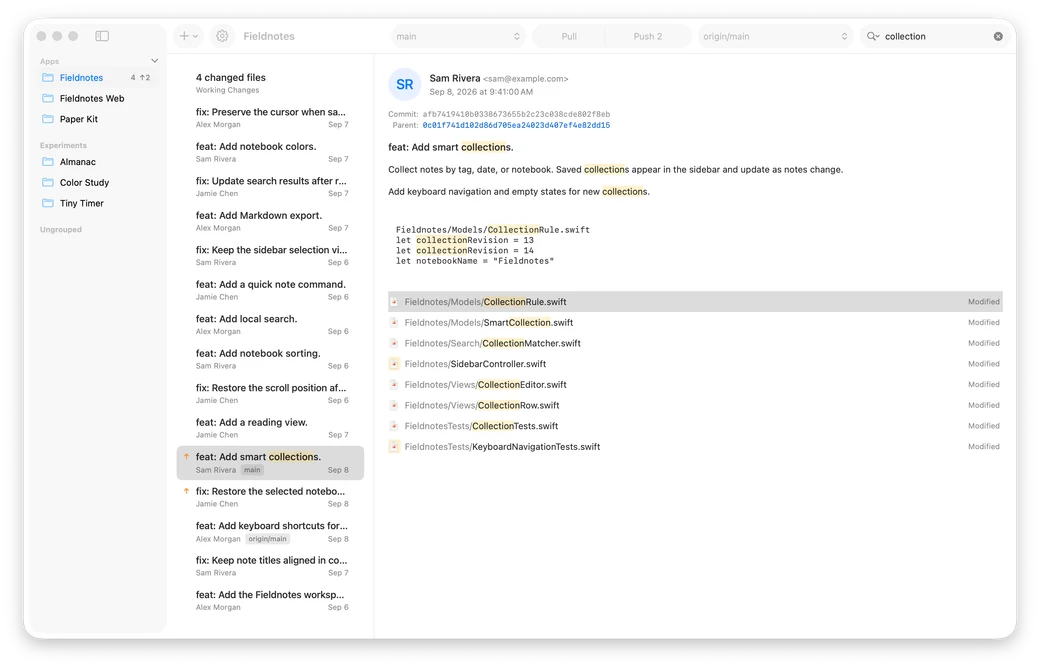This screenshot has height=668, width=1040.
Task: Click the SmartCollection.swift file icon
Action: point(394,322)
